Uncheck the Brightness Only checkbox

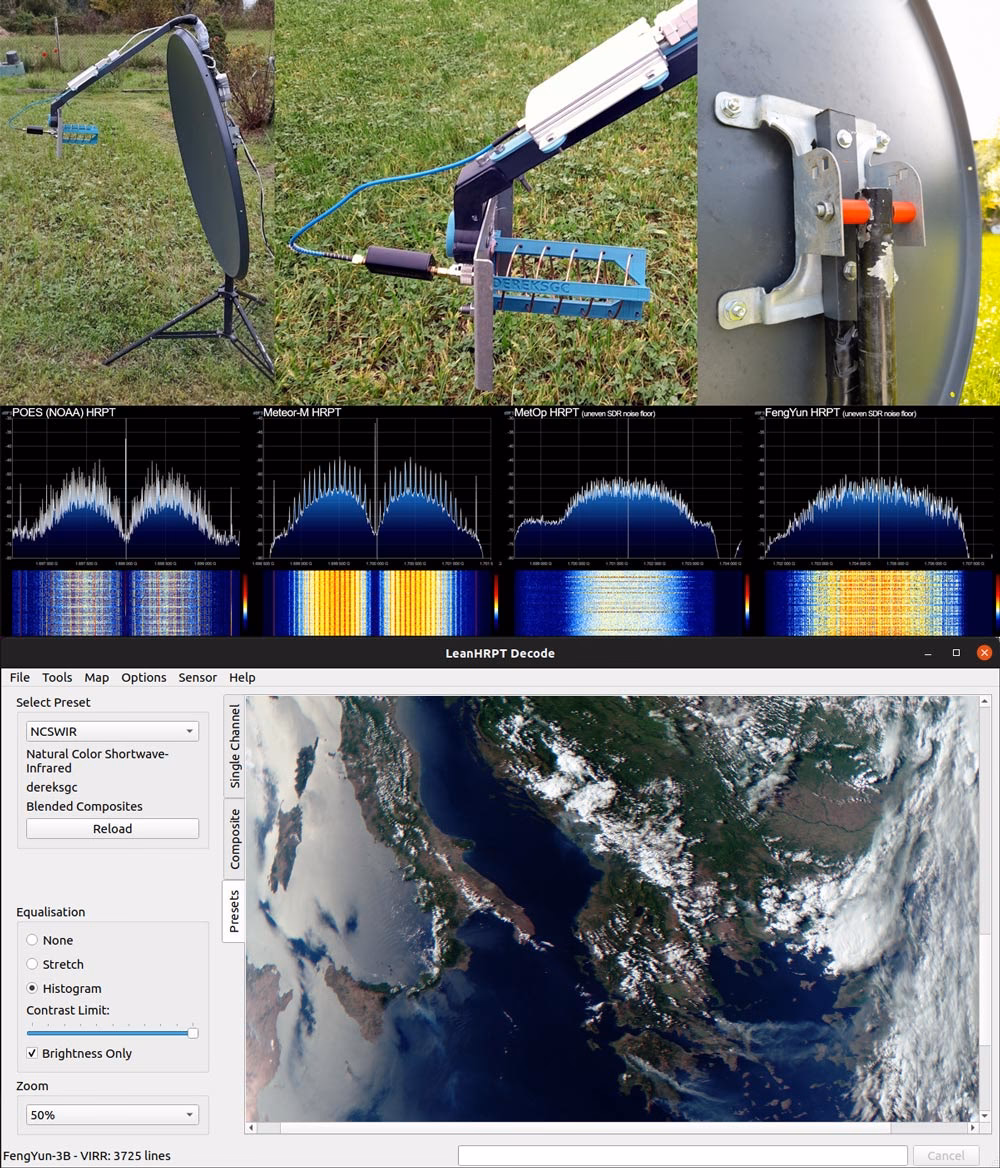(x=31, y=1053)
